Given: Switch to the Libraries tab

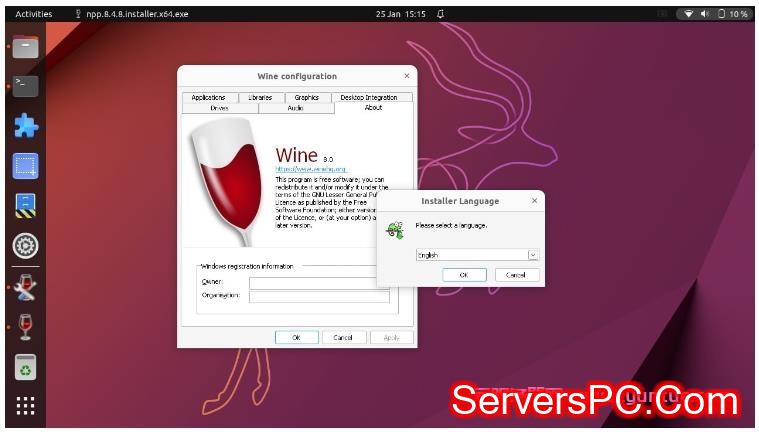Looking at the screenshot, I should (x=260, y=97).
